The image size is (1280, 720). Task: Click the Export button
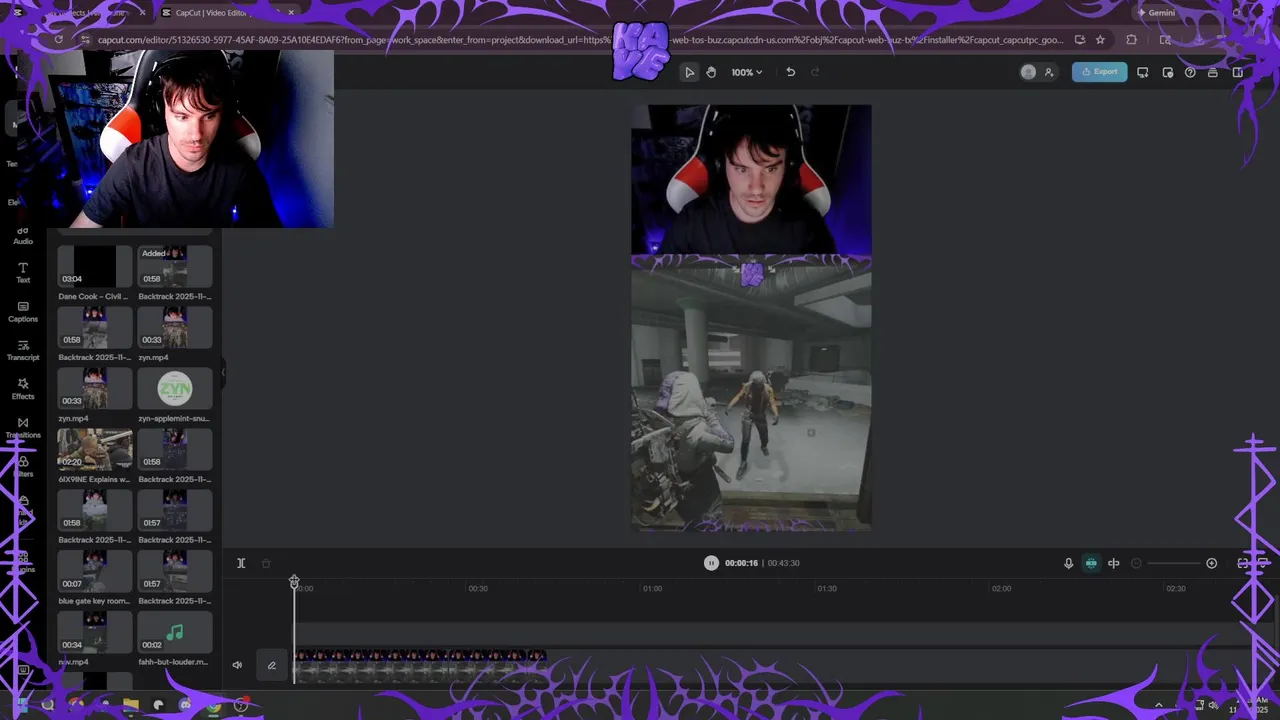pyautogui.click(x=1099, y=72)
